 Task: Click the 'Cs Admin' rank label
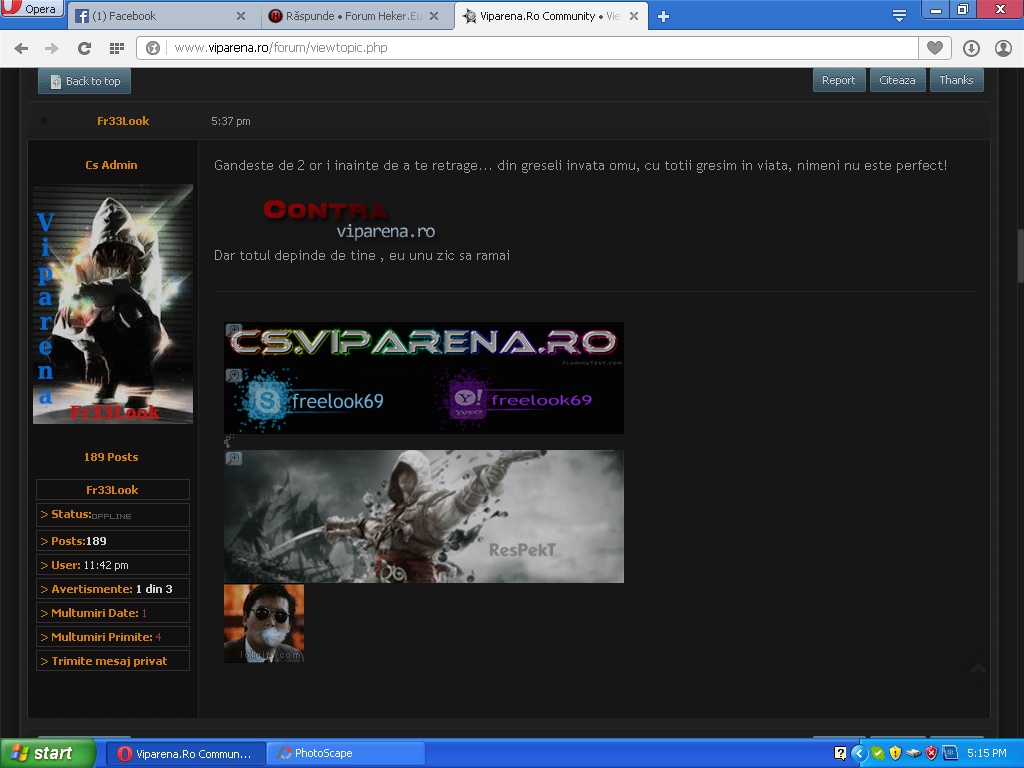(111, 165)
